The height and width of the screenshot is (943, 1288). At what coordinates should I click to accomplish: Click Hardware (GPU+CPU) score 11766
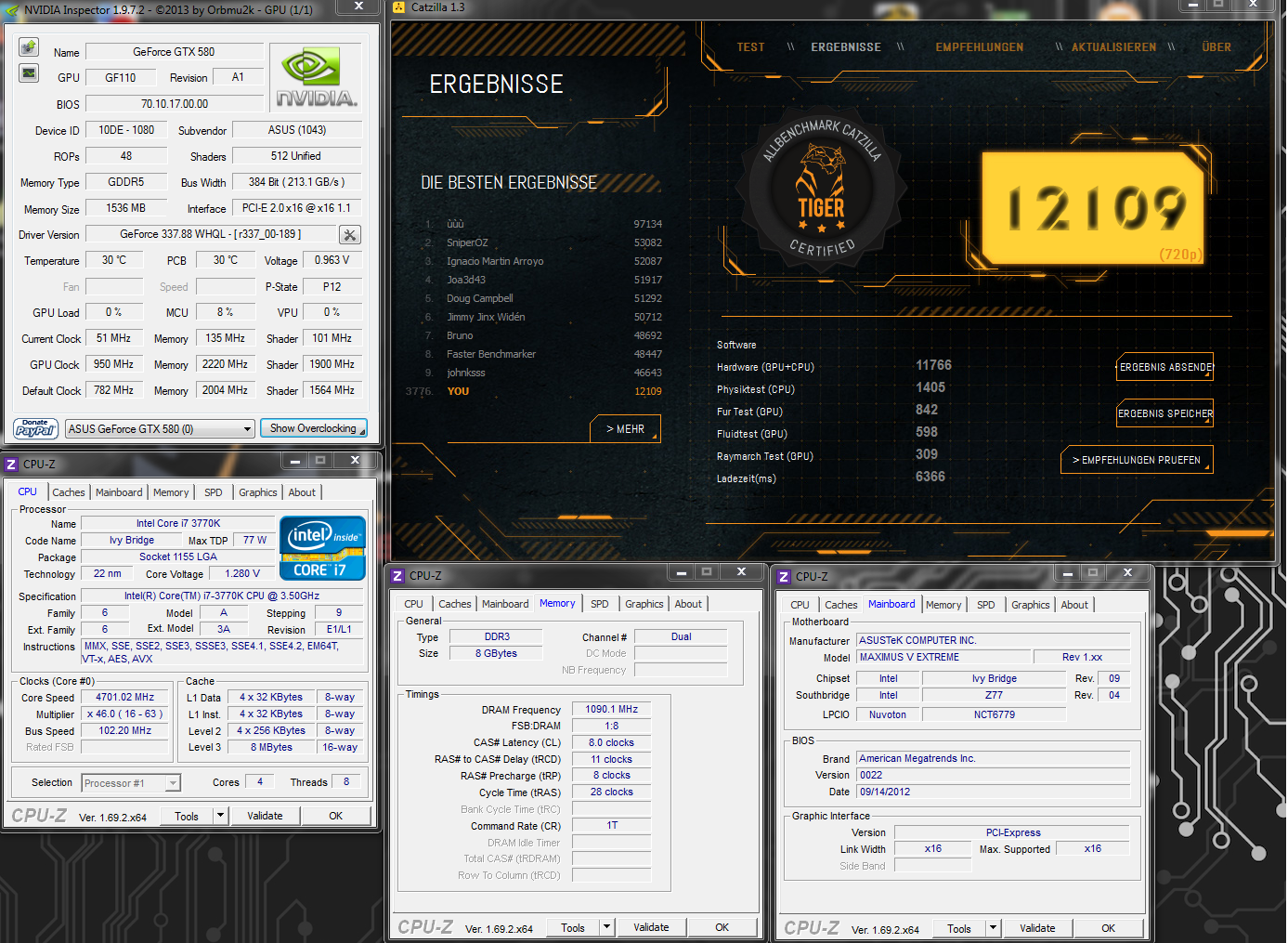pyautogui.click(x=933, y=365)
